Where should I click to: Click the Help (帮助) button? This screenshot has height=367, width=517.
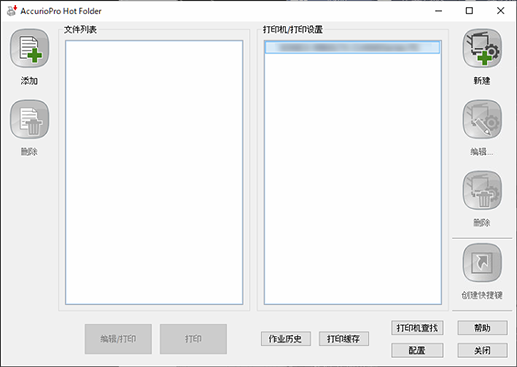coord(482,328)
